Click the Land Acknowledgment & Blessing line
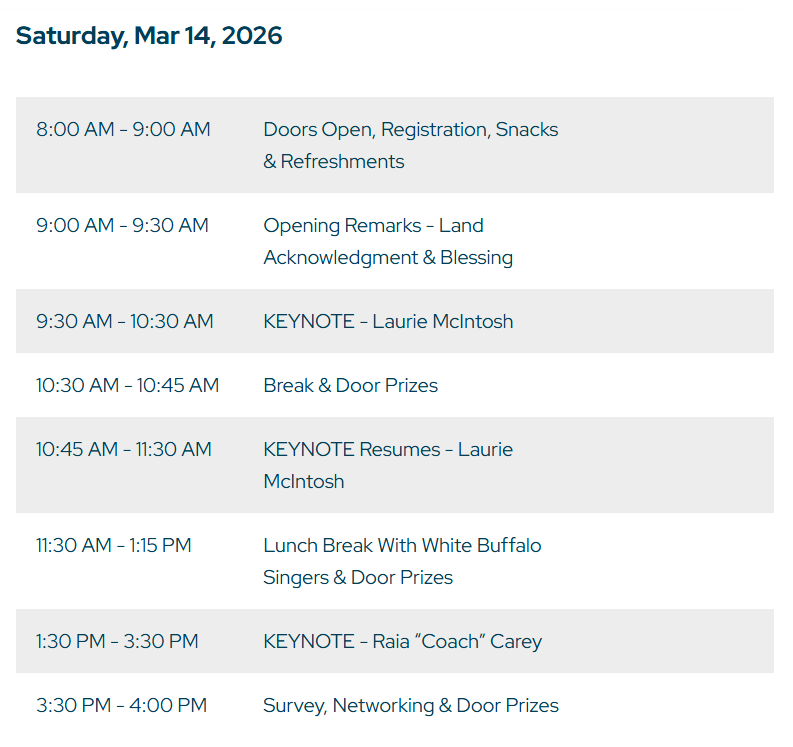The width and height of the screenshot is (793, 747). pyautogui.click(x=388, y=258)
